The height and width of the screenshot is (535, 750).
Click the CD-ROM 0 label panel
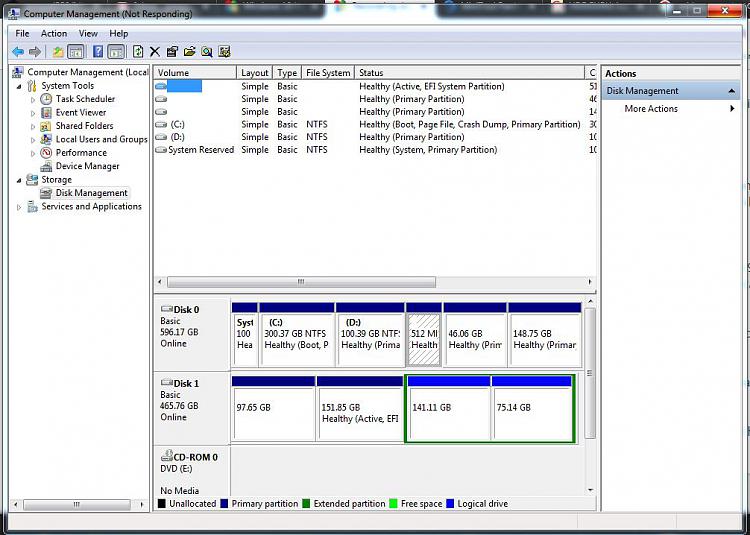[x=192, y=471]
